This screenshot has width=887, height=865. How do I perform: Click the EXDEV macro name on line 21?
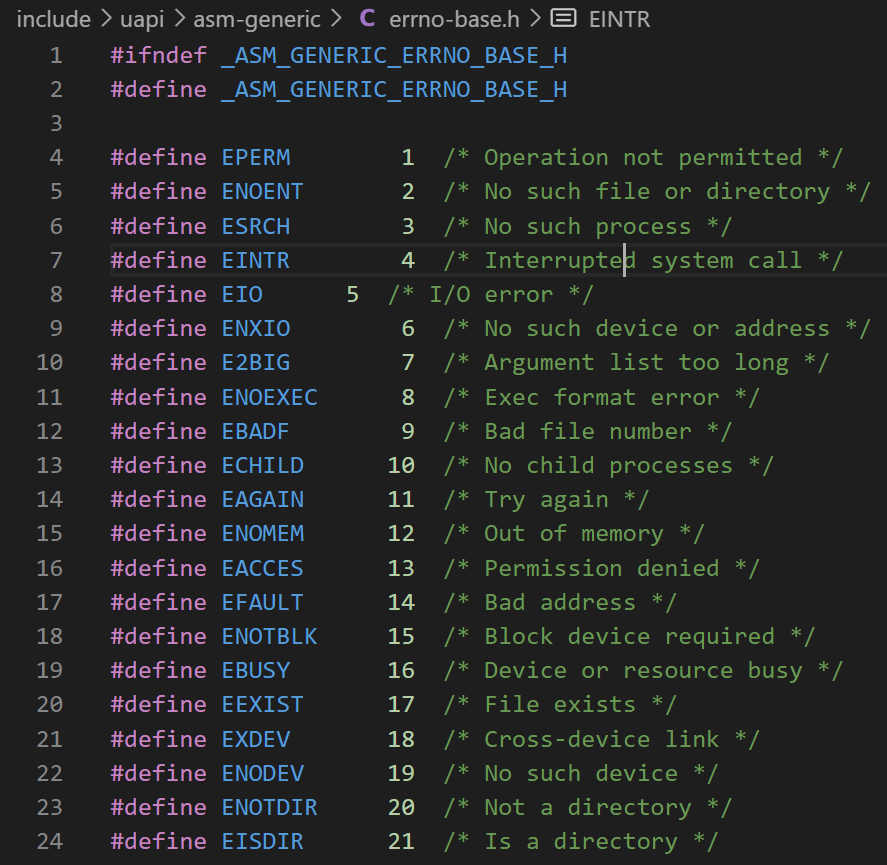(x=255, y=738)
